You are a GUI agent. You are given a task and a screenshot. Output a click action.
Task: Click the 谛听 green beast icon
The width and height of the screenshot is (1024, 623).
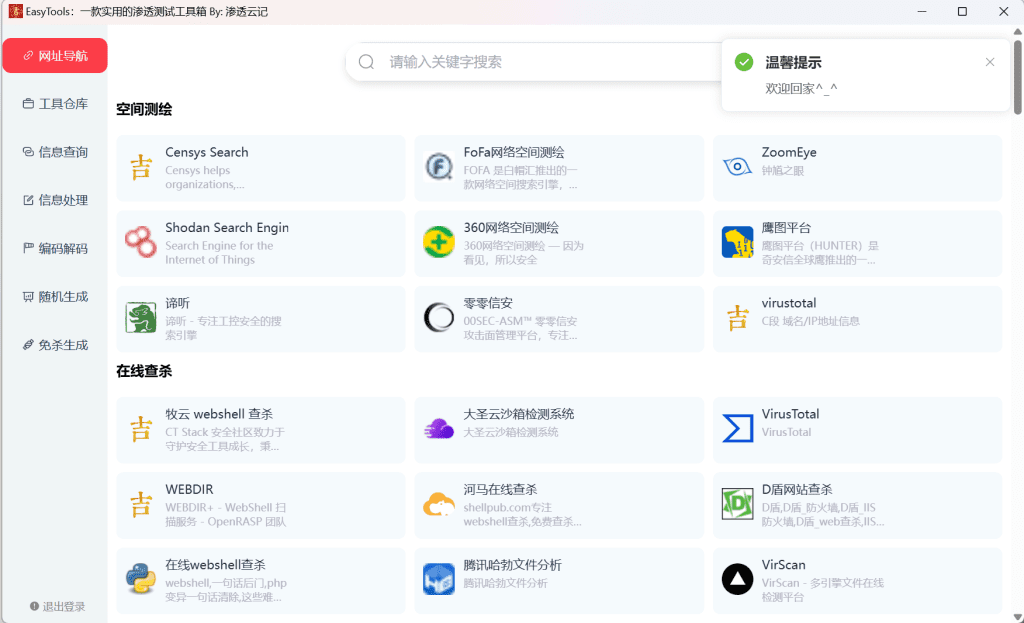(x=141, y=318)
